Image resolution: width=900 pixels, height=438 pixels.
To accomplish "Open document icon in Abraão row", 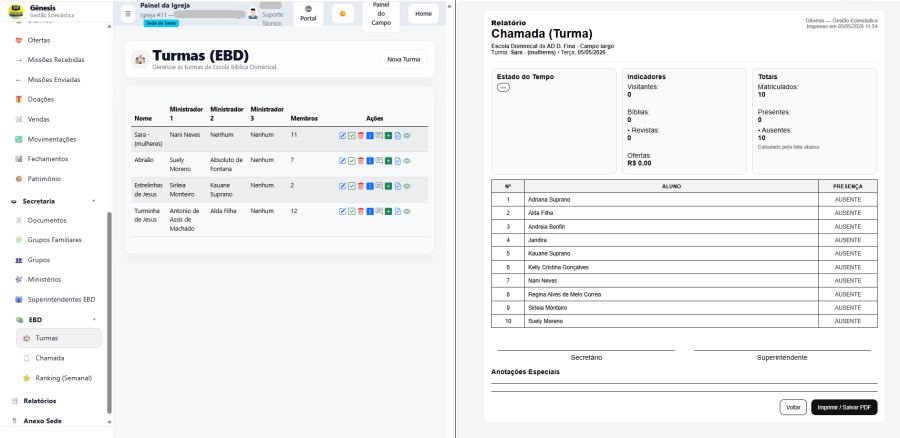I will pyautogui.click(x=398, y=161).
